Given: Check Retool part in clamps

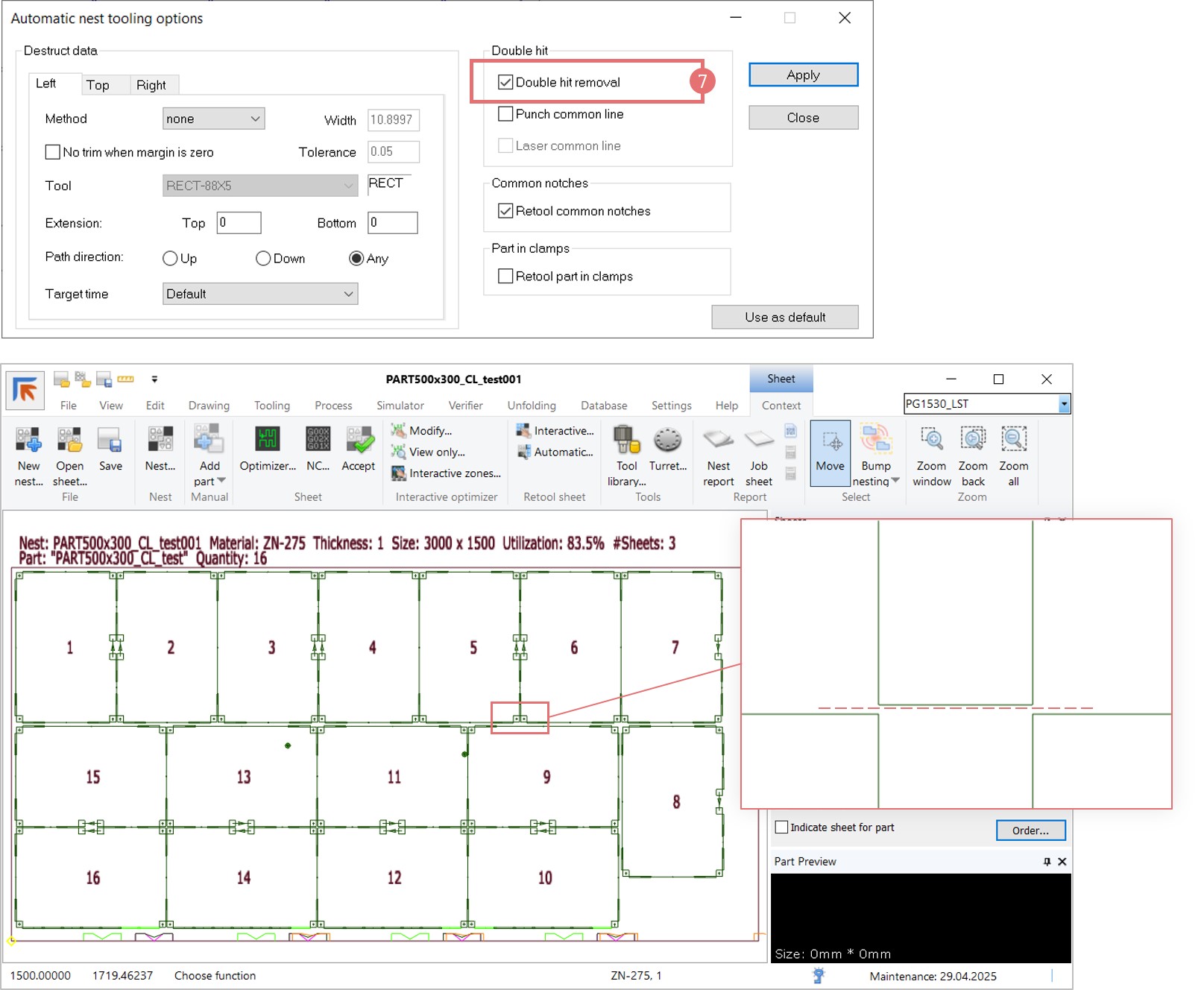Looking at the screenshot, I should (505, 276).
